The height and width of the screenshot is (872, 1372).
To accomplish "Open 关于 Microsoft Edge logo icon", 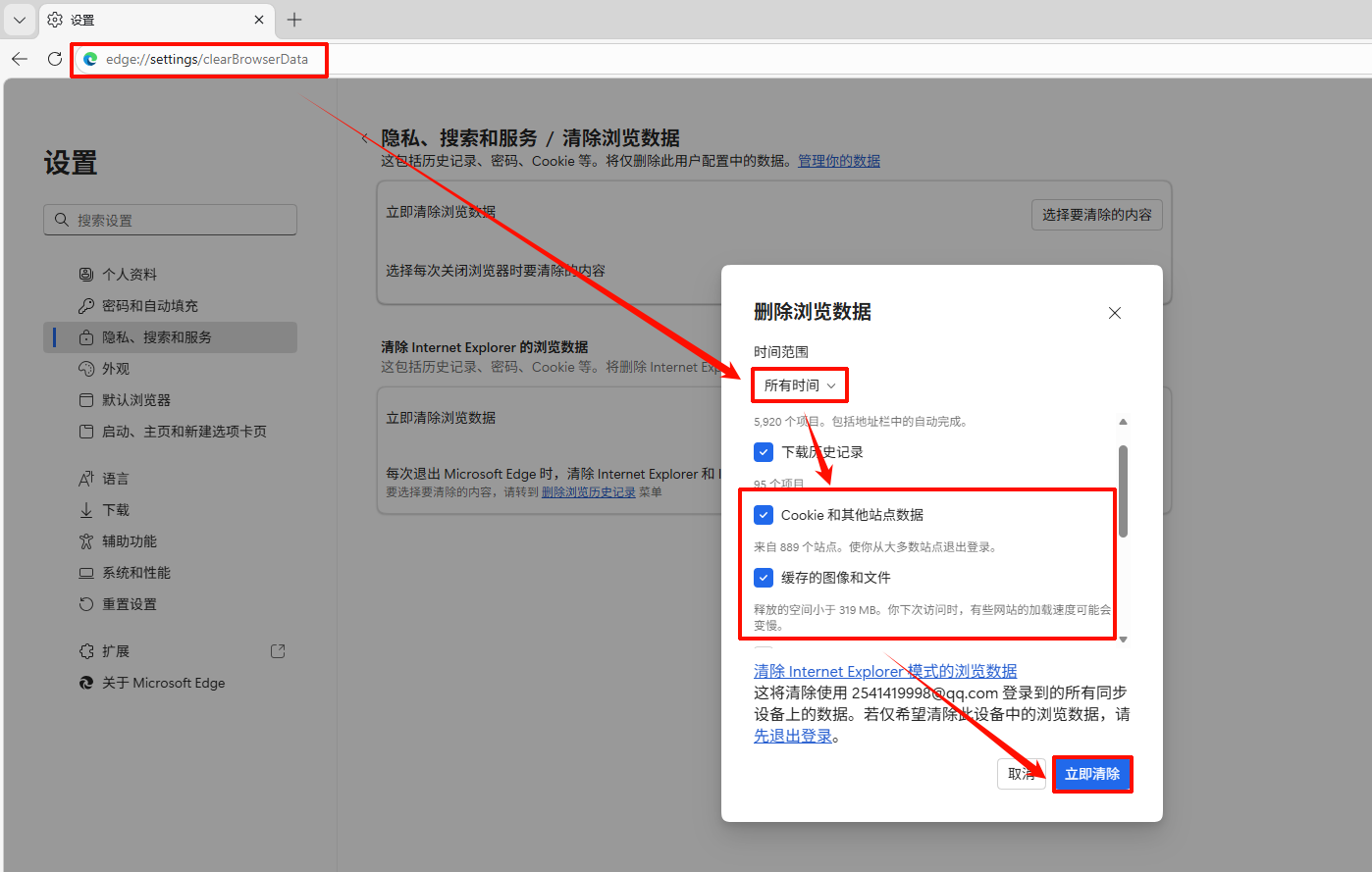I will [x=86, y=683].
